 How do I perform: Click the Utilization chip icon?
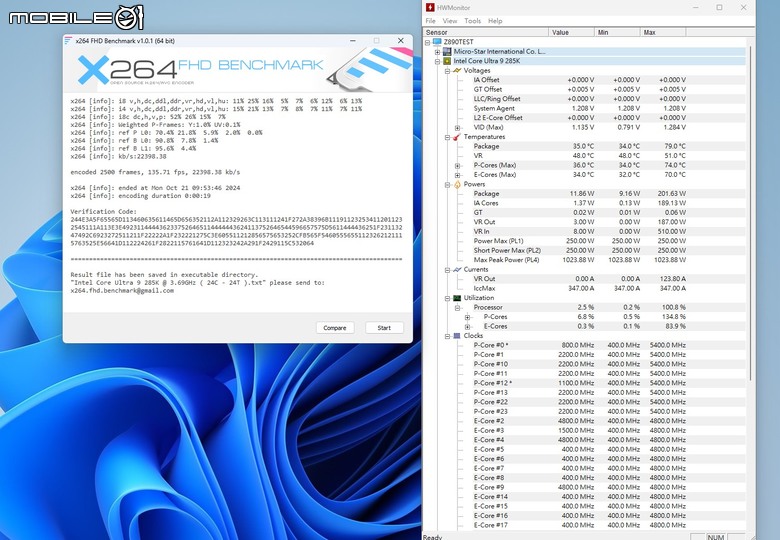(457, 298)
